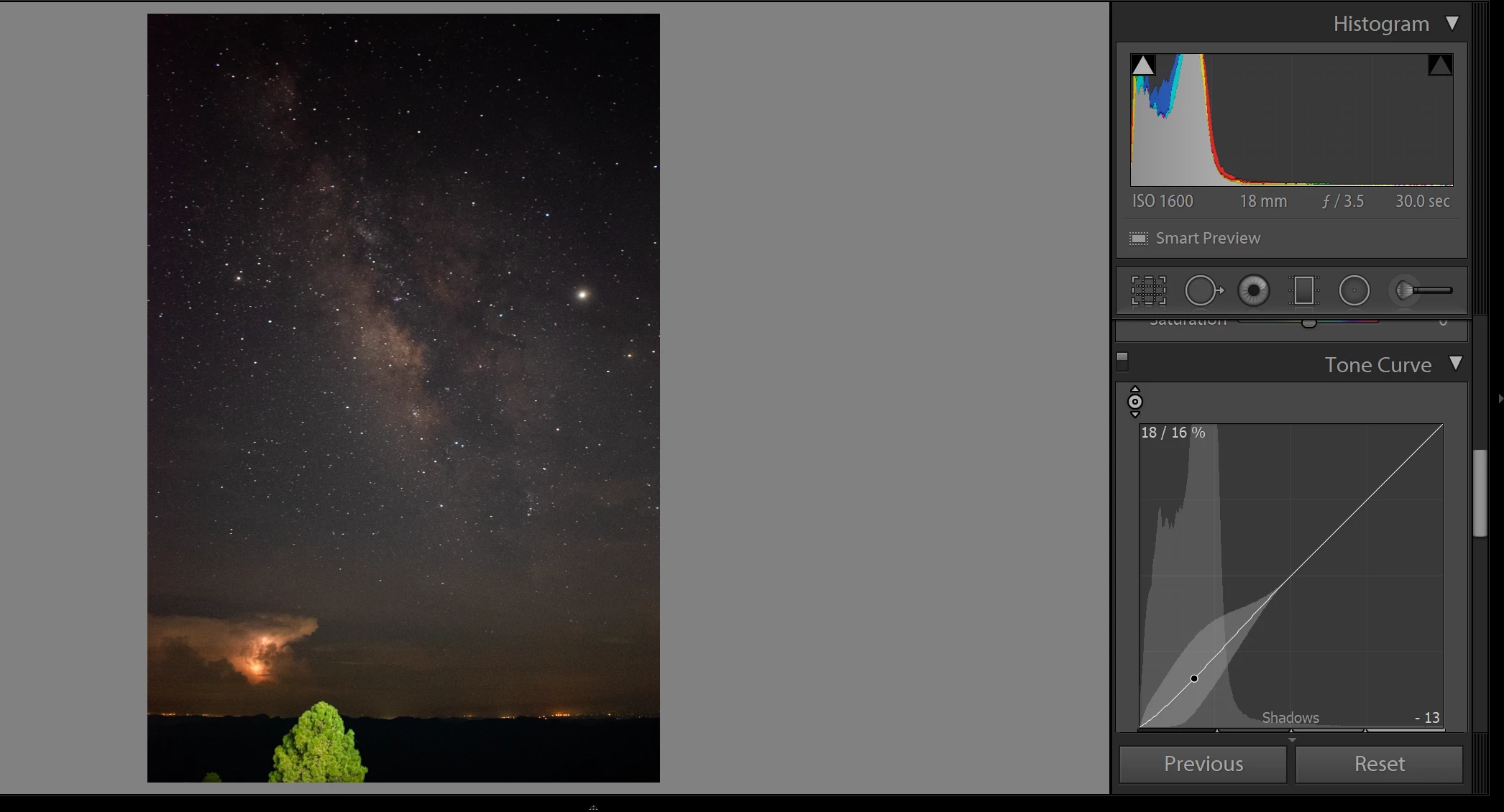Screen dimensions: 1504x812
Task: Select the Graduated Filter tool
Action: tap(1303, 291)
